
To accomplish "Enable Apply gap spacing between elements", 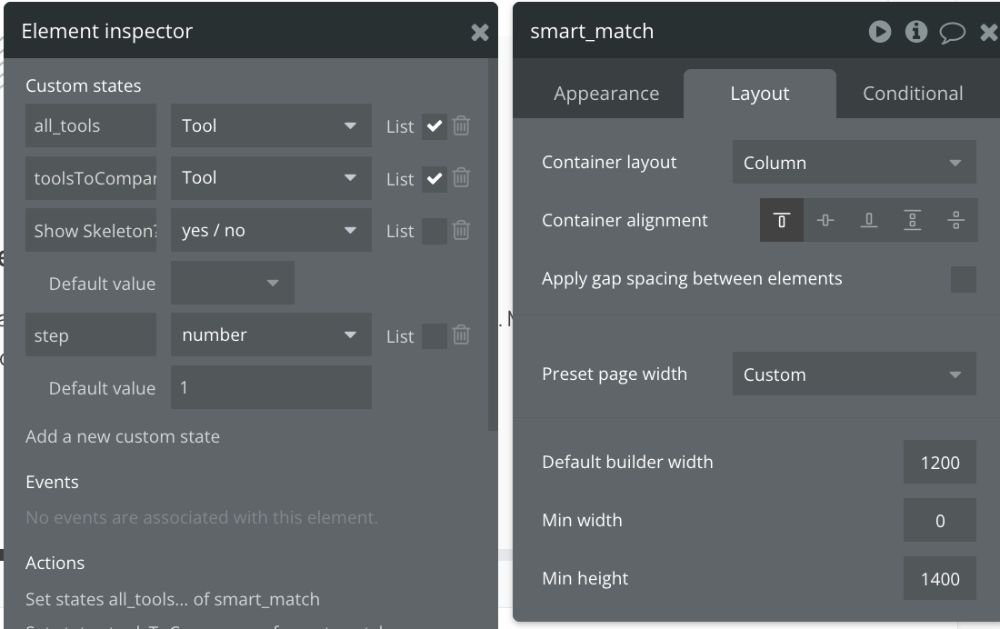I will 963,279.
